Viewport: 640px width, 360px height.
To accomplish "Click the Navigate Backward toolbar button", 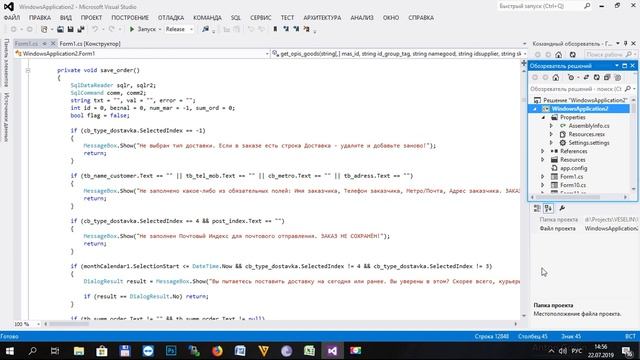I will (13, 29).
